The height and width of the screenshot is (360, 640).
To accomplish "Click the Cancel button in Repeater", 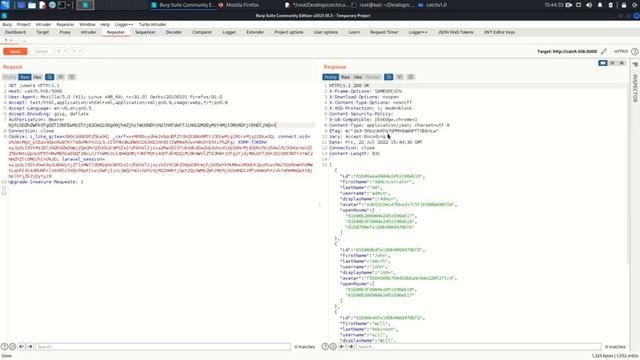I will tap(41, 51).
